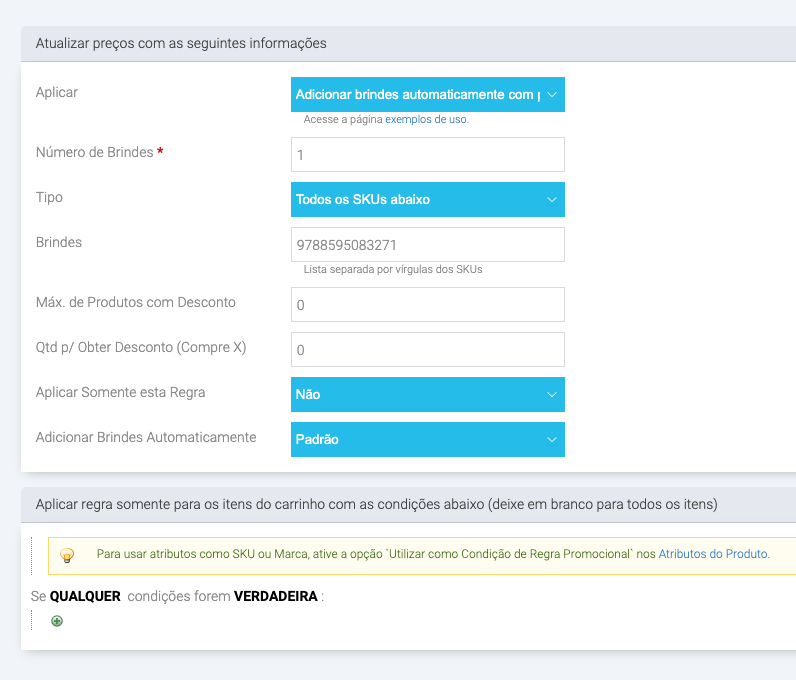The width and height of the screenshot is (796, 680).
Task: Click the 'Número de Brindes' field label
Action: [x=94, y=153]
